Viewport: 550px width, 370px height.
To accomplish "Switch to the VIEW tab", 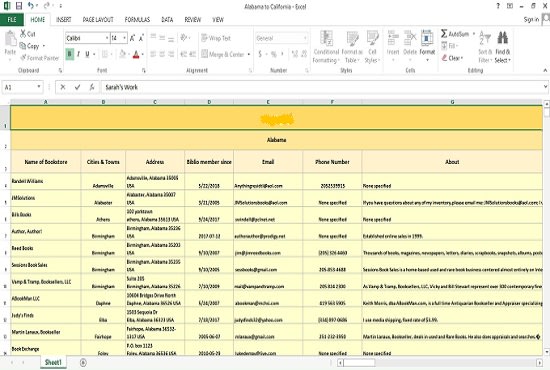I will tap(218, 20).
